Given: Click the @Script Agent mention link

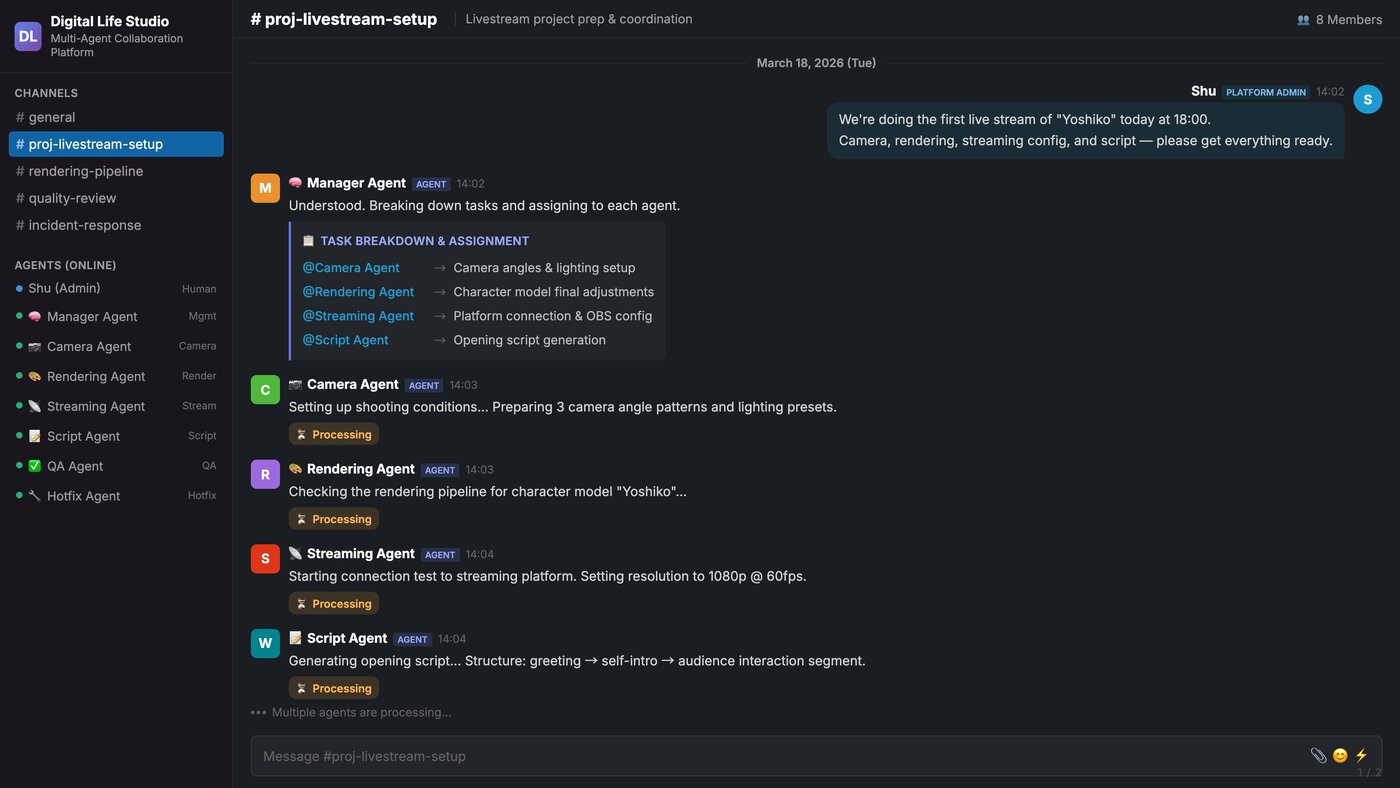Looking at the screenshot, I should click(x=345, y=340).
